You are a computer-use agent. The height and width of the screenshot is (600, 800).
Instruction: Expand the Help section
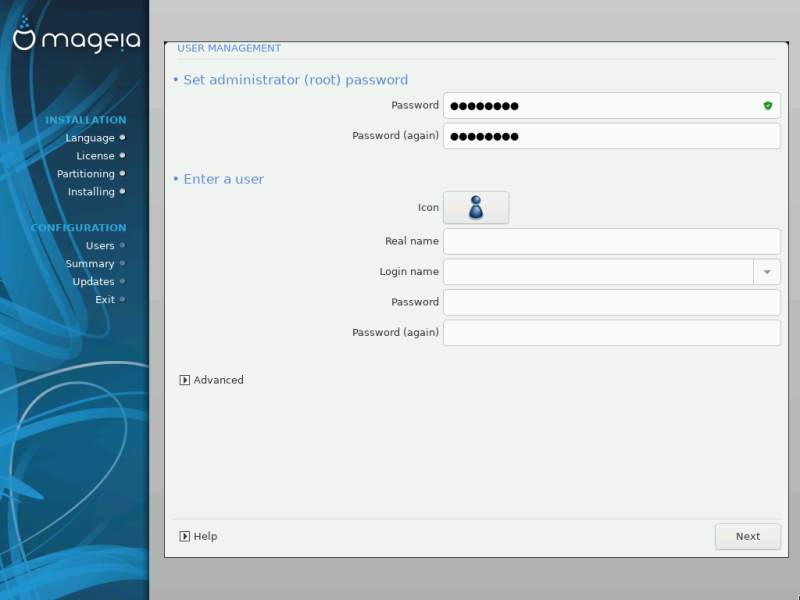(x=198, y=536)
